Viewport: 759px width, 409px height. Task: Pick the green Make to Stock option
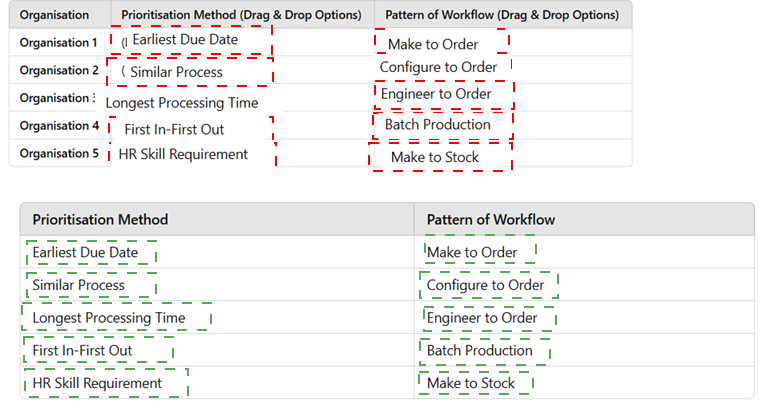point(476,383)
